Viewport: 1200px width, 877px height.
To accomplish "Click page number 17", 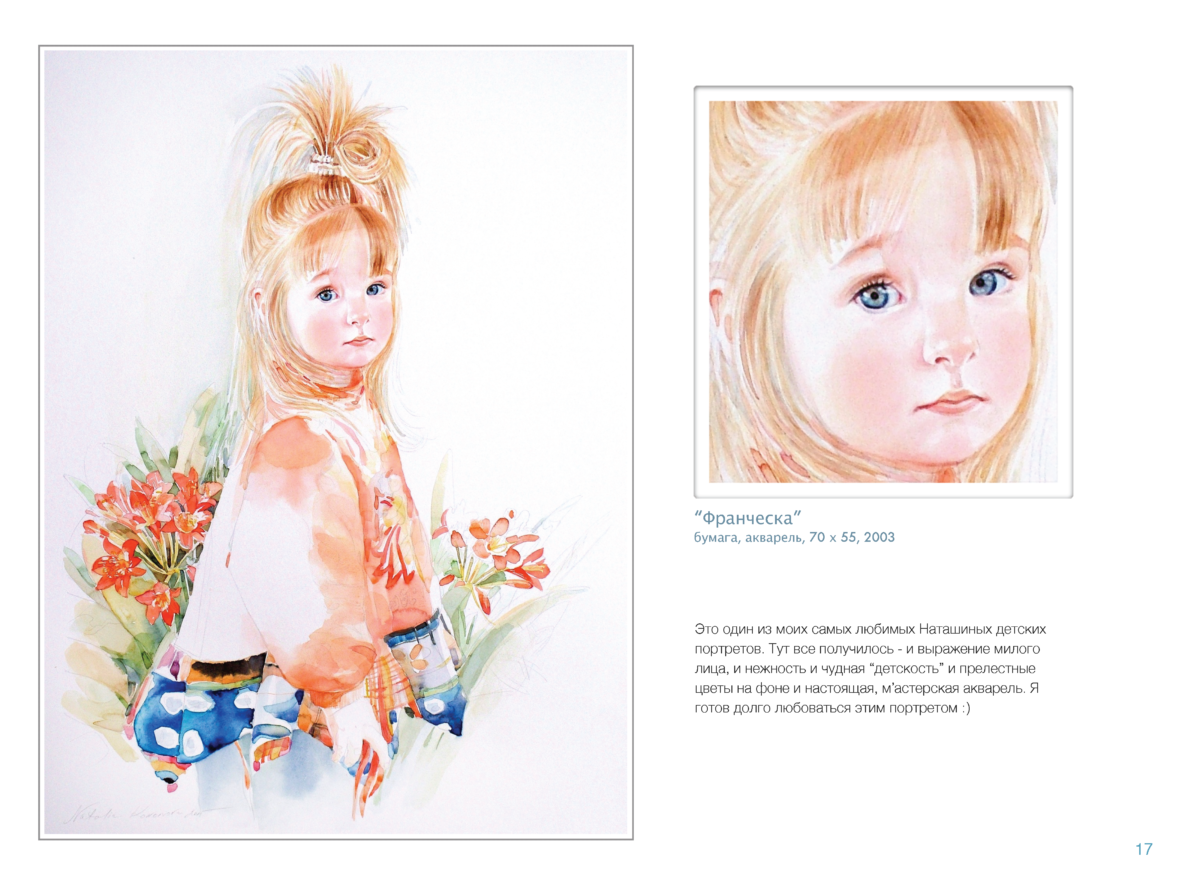I will [1143, 850].
